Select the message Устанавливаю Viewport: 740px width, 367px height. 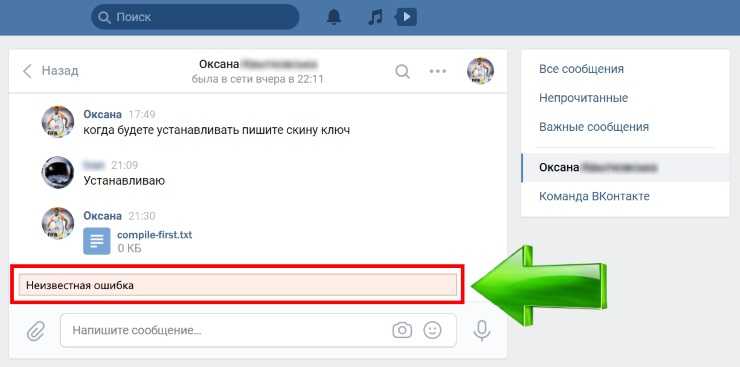tap(124, 181)
